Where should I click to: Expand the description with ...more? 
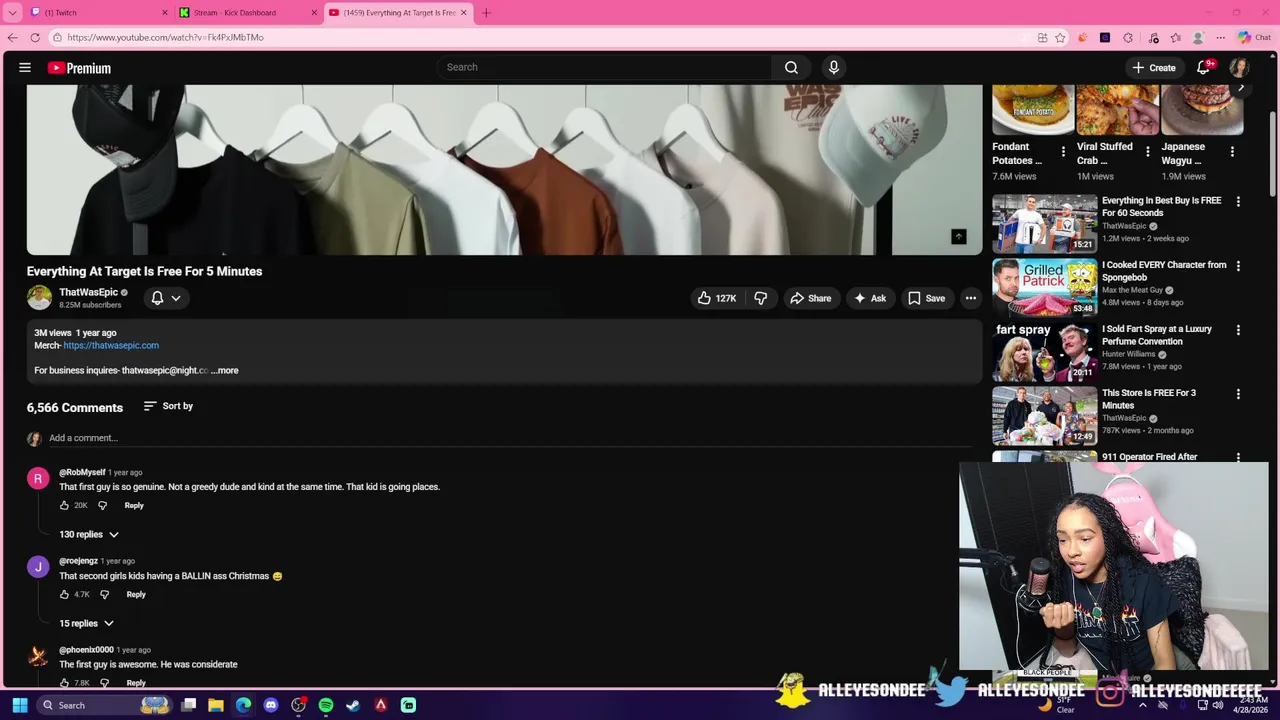pyautogui.click(x=226, y=370)
